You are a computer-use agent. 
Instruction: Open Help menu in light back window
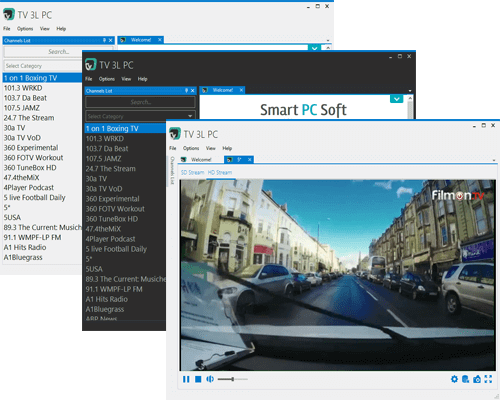coord(61,29)
